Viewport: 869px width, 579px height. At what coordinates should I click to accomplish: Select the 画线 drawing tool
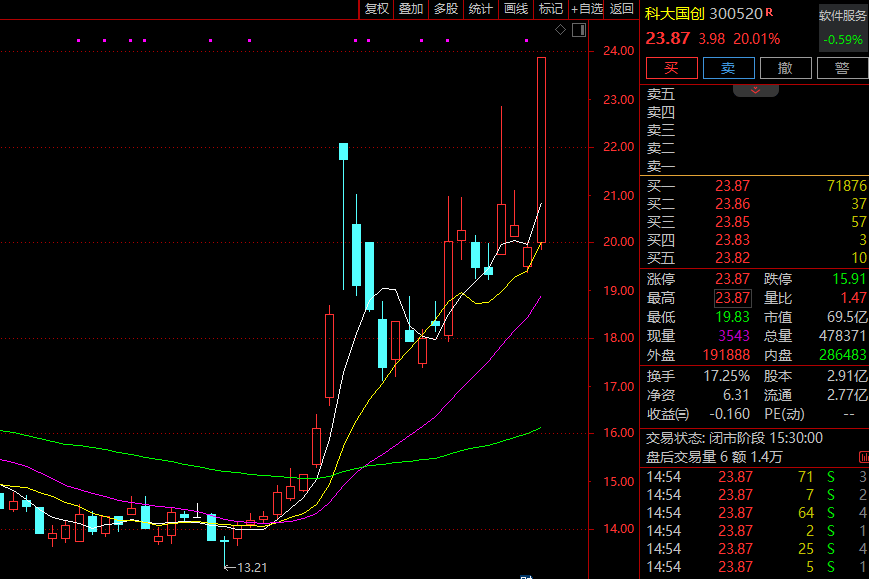pyautogui.click(x=516, y=9)
